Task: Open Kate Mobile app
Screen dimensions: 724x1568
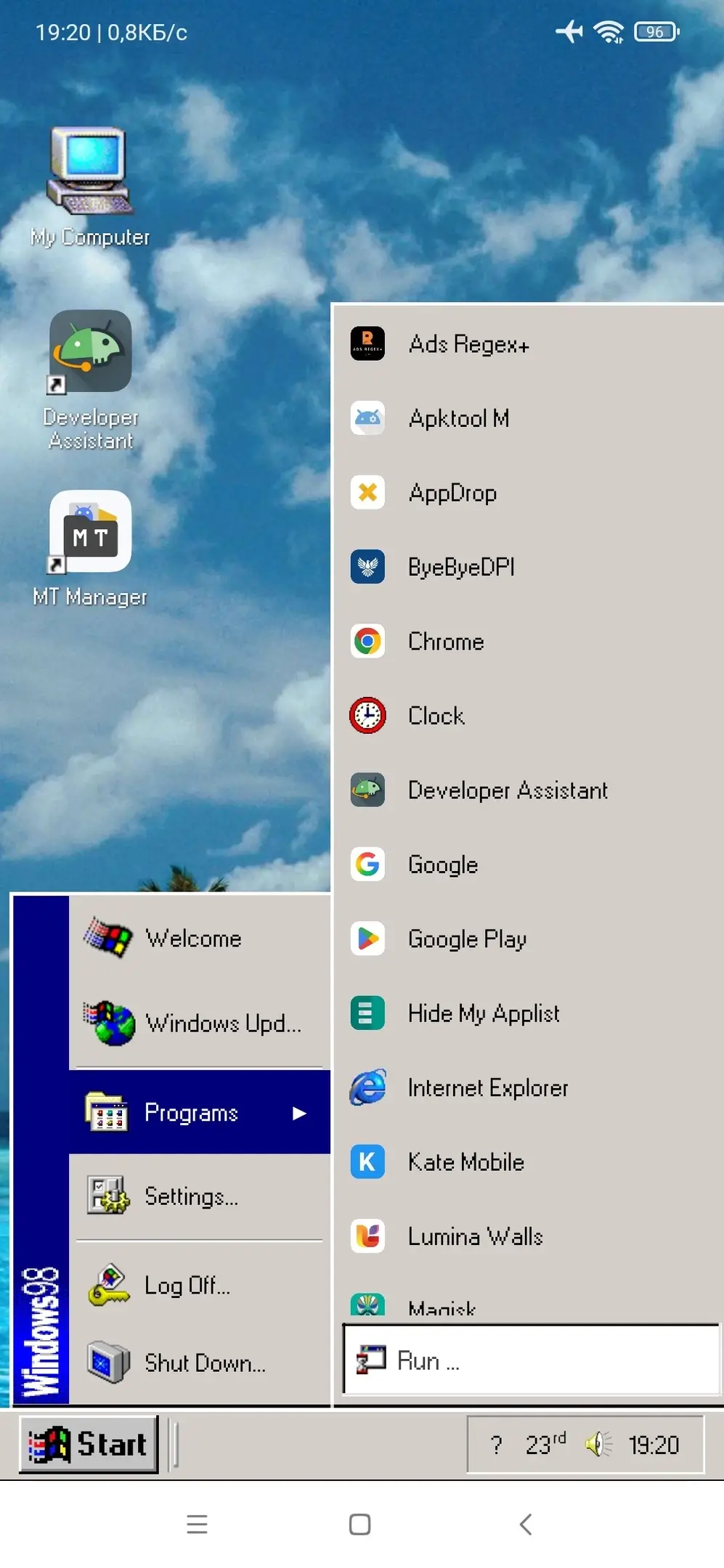Action: [x=465, y=1162]
